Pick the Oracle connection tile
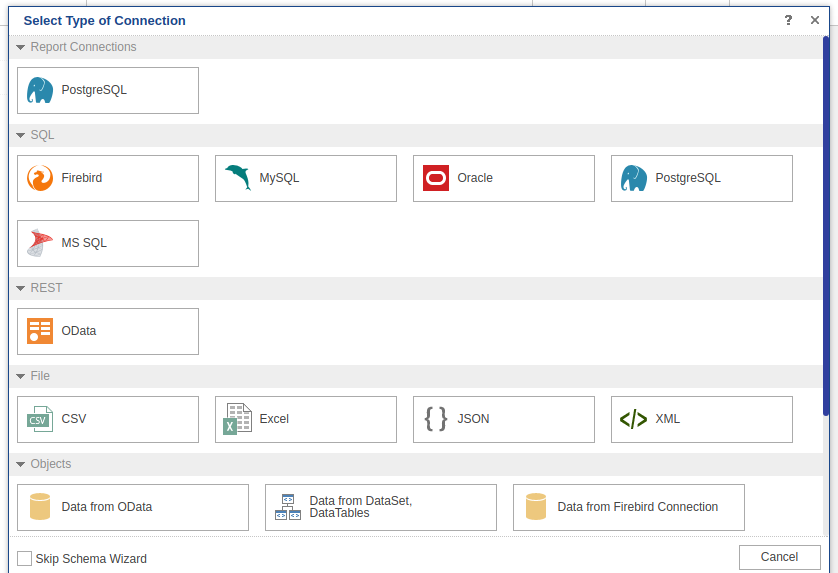 point(504,179)
